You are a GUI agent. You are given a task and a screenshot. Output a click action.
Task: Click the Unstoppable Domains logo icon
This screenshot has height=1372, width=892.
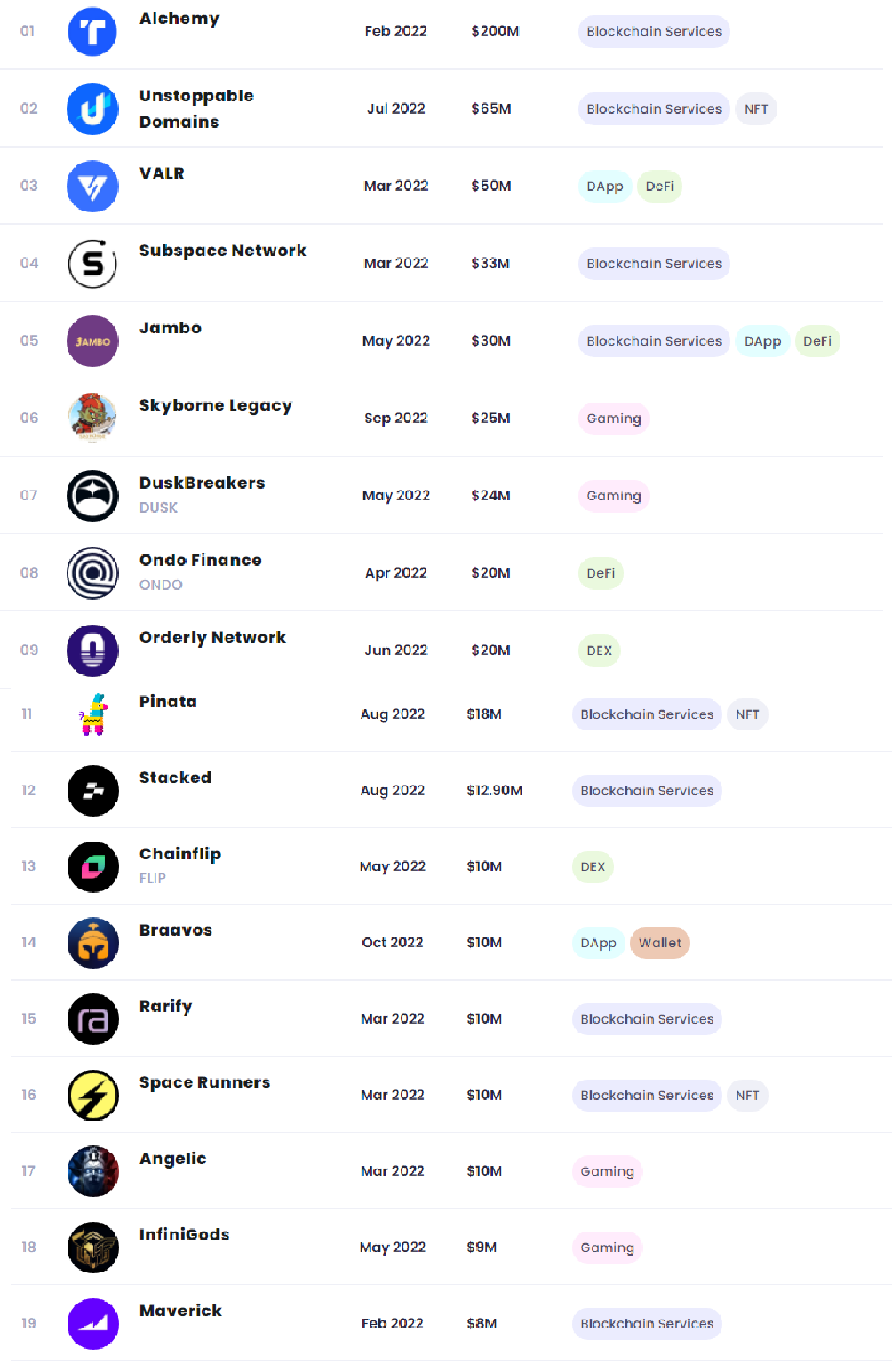point(92,109)
